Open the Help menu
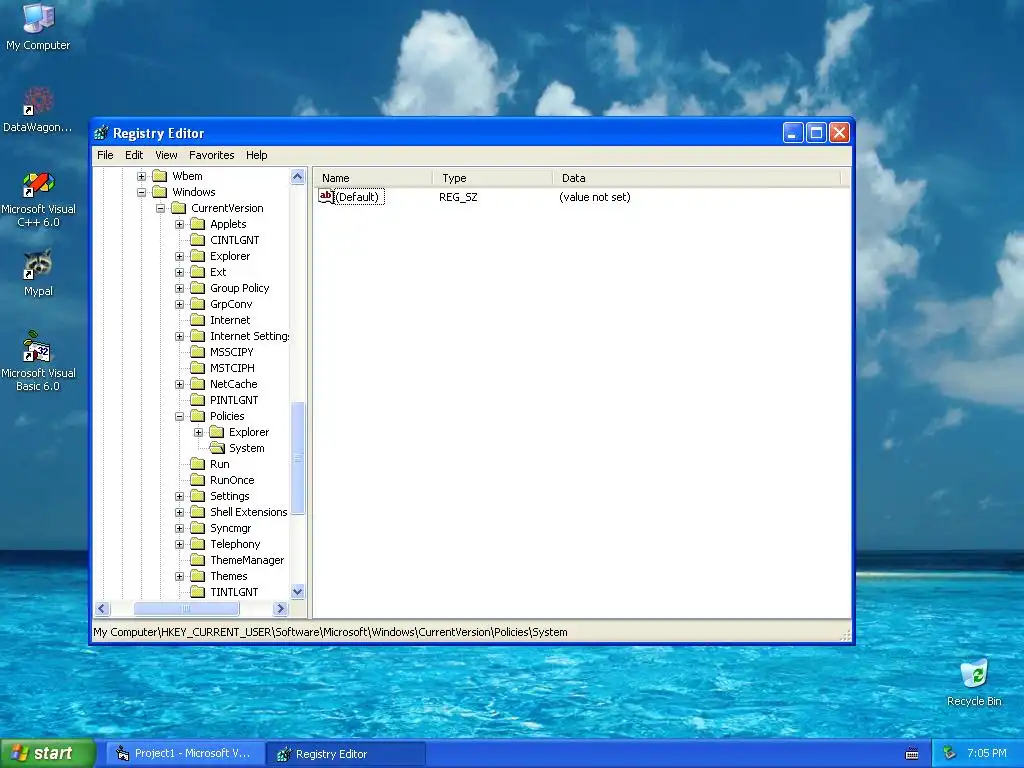The width and height of the screenshot is (1024, 768). coord(257,155)
